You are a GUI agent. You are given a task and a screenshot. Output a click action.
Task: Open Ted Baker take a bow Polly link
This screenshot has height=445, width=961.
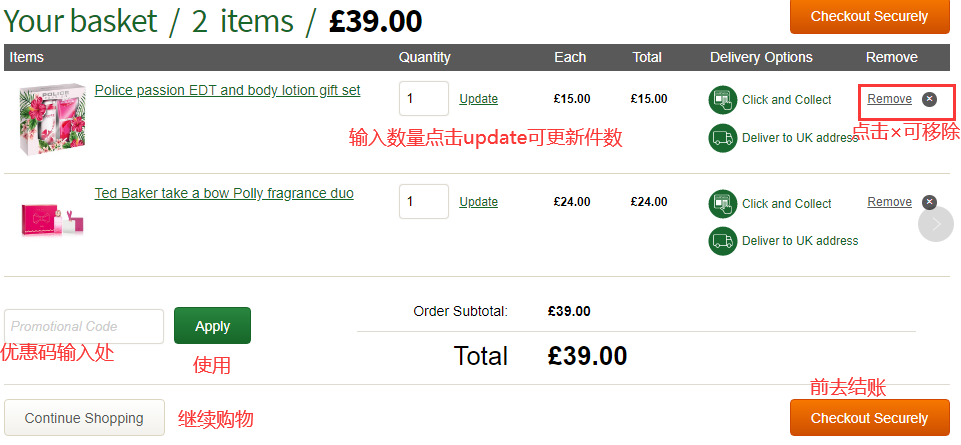(223, 194)
